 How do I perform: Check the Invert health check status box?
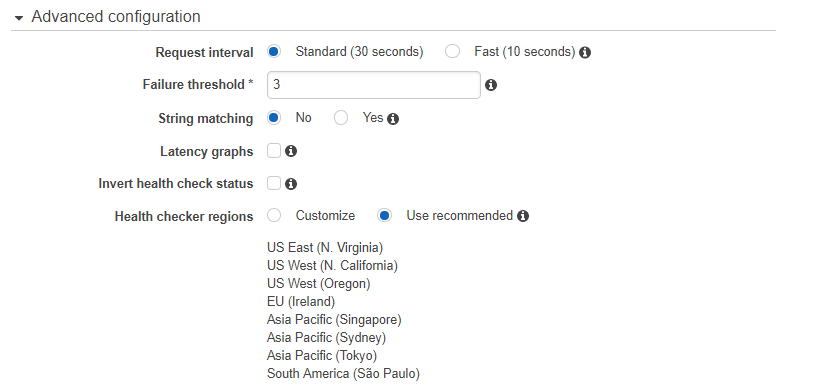pyautogui.click(x=274, y=183)
